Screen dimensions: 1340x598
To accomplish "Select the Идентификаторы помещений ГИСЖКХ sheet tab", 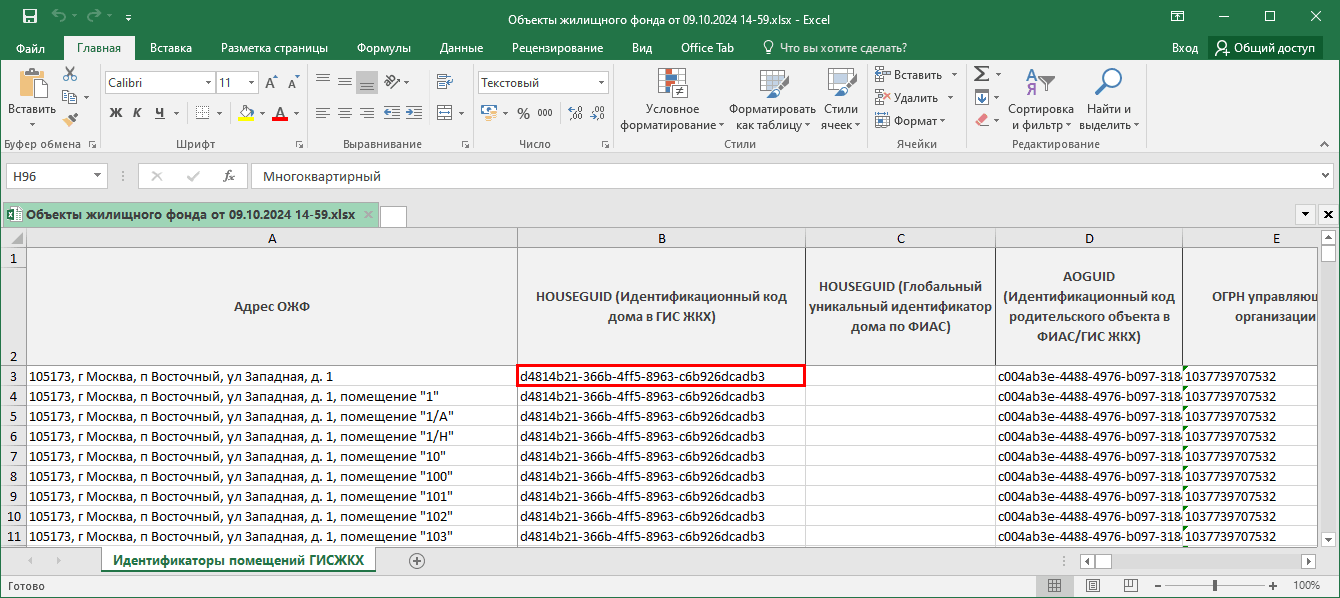I will (x=238, y=561).
